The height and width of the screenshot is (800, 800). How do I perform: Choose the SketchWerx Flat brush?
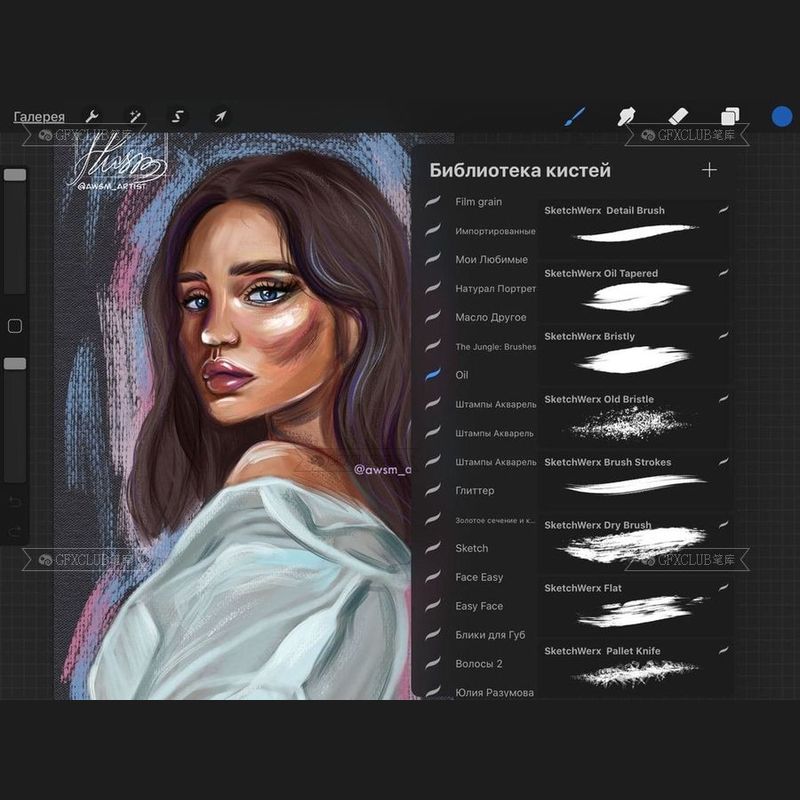click(x=635, y=606)
